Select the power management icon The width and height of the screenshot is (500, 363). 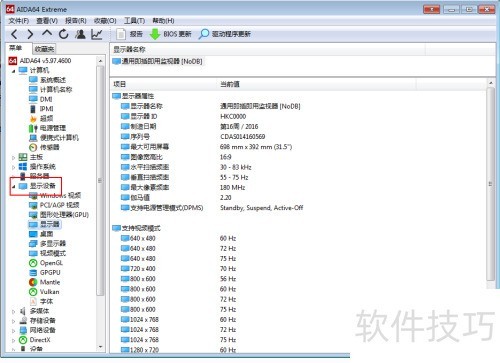(33, 128)
